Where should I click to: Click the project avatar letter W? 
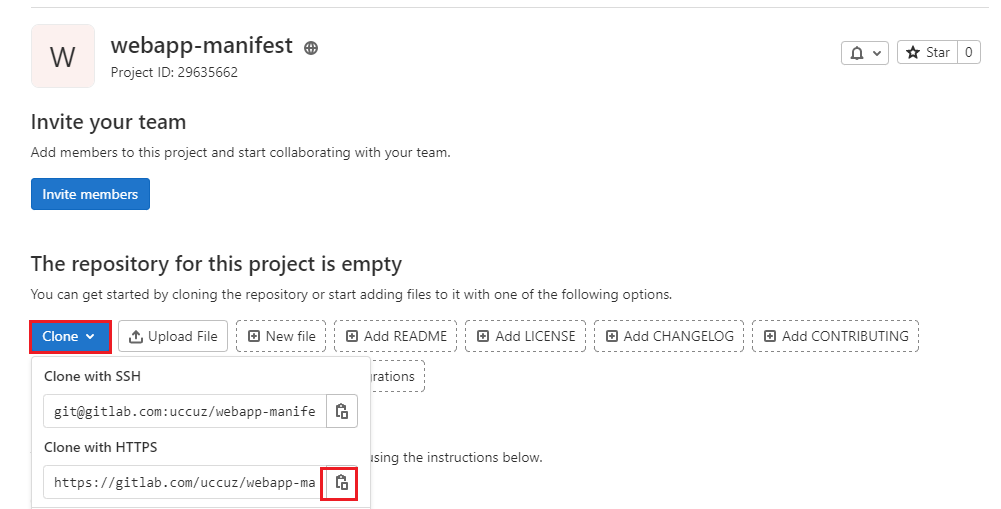pos(63,57)
